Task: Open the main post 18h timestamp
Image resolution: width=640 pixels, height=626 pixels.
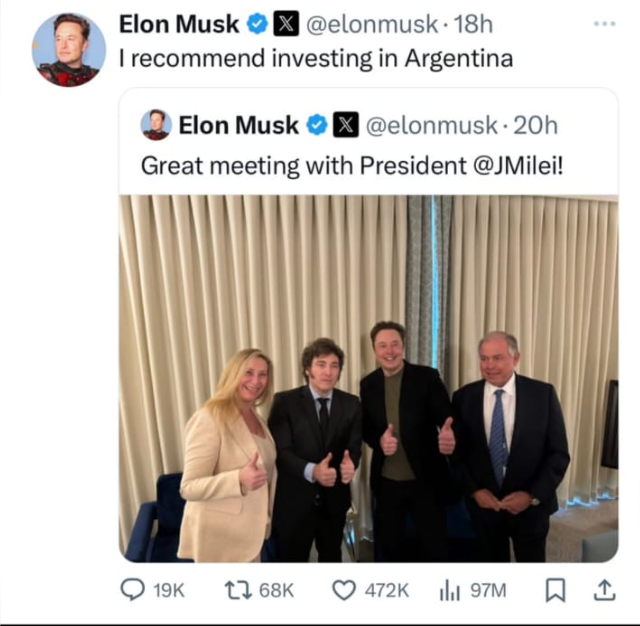Action: tap(473, 24)
